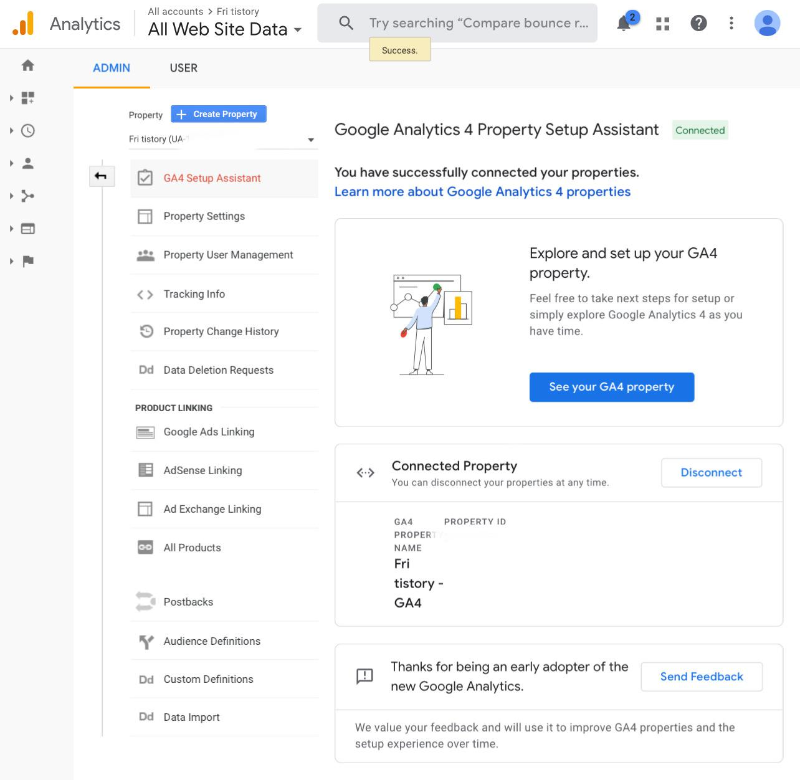Image resolution: width=800 pixels, height=780 pixels.
Task: Click the Create Property button
Action: [218, 114]
